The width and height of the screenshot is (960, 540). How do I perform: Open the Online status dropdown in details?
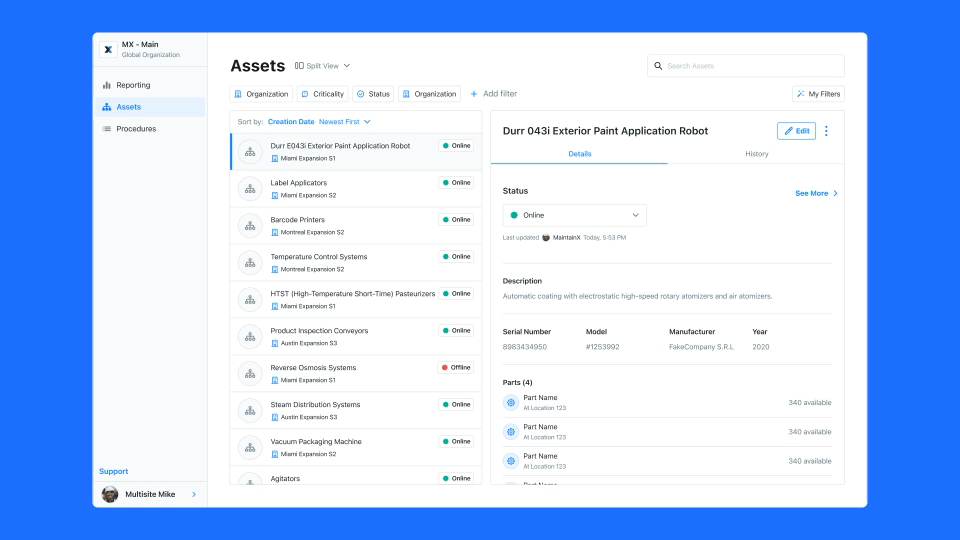click(x=574, y=216)
